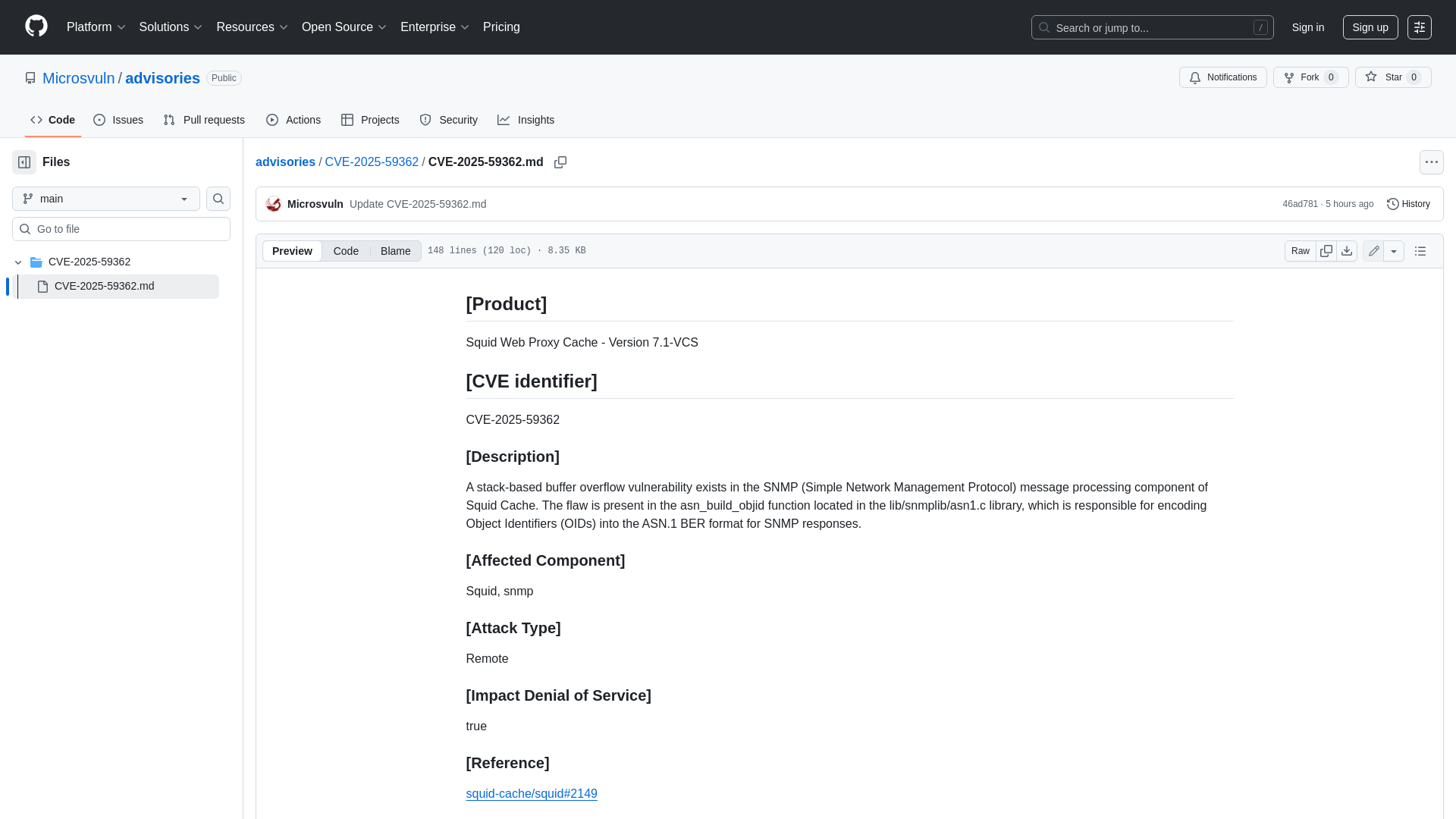Open commit message Update CVE-2025-59362.md

418,204
